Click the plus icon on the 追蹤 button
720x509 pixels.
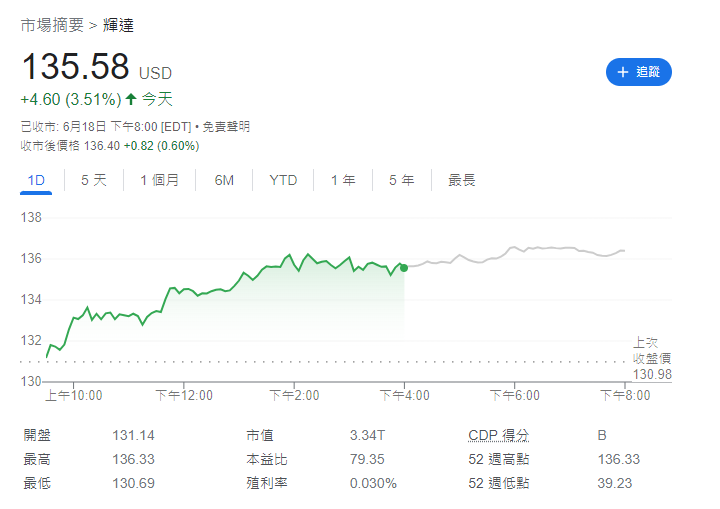click(x=624, y=72)
